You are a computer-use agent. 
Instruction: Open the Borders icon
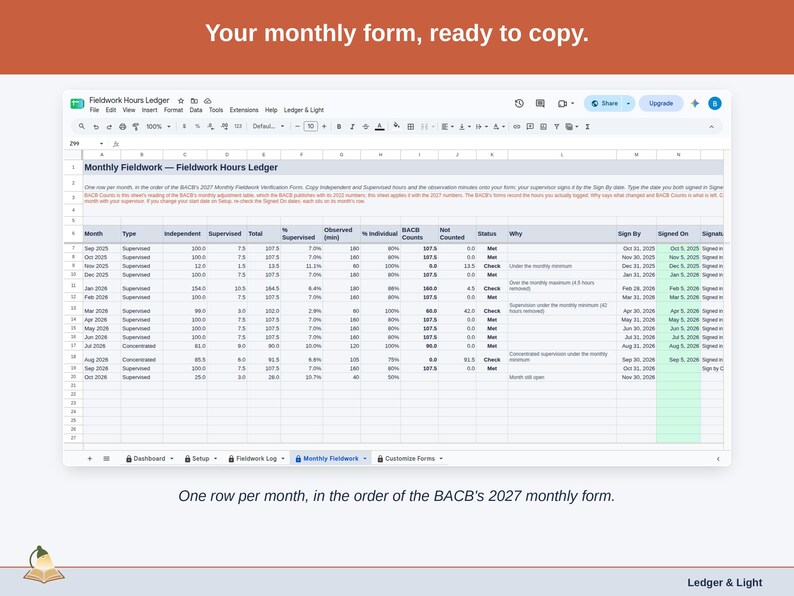pos(411,127)
